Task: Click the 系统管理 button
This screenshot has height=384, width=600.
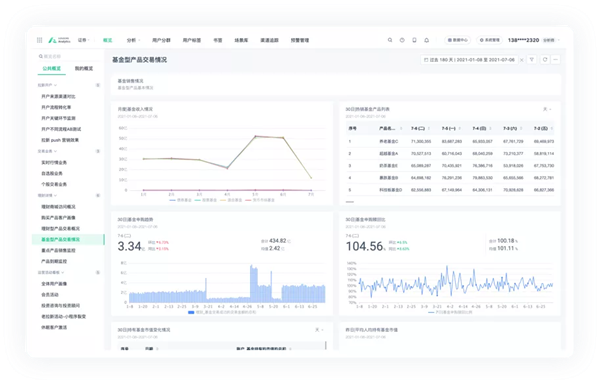Action: coord(489,40)
